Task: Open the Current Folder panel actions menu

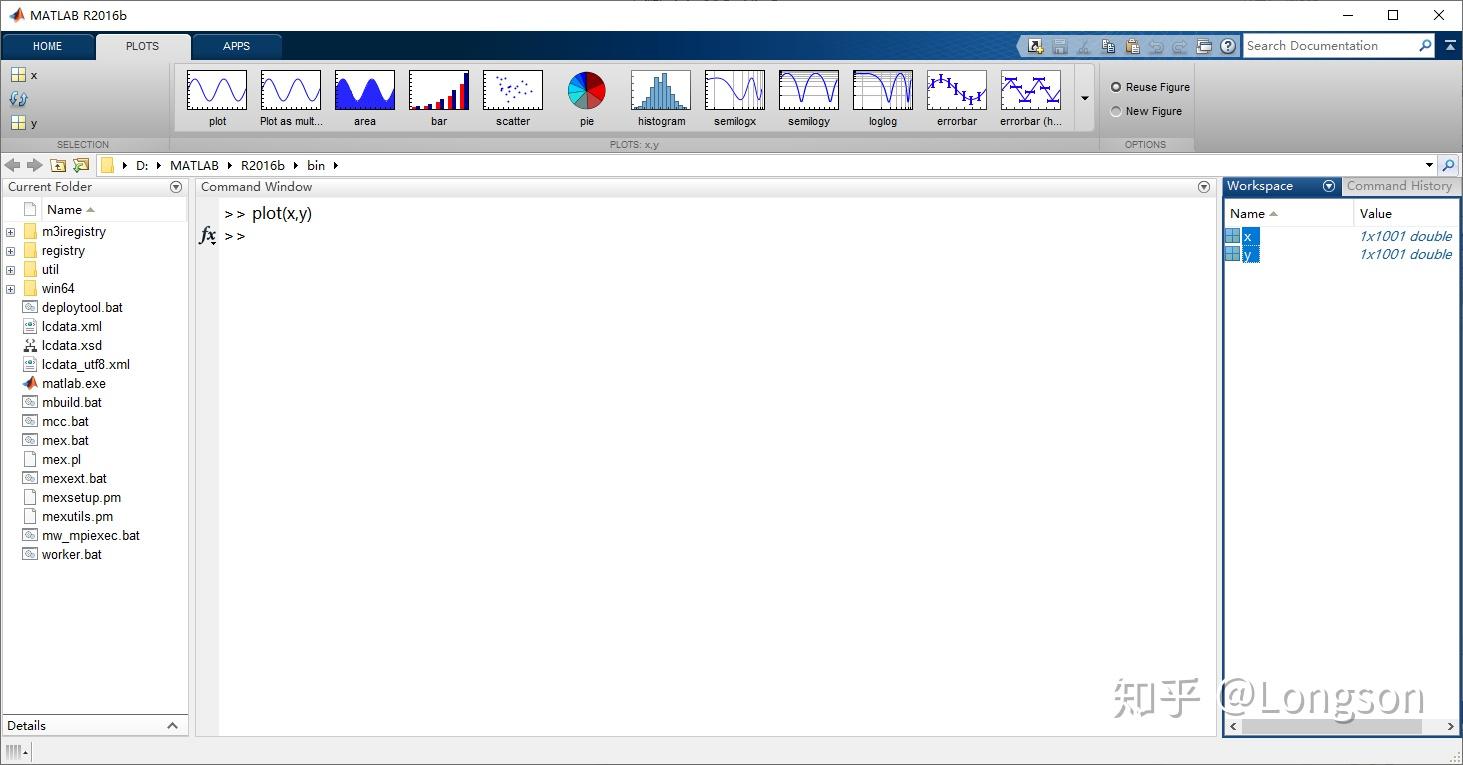Action: pyautogui.click(x=176, y=187)
